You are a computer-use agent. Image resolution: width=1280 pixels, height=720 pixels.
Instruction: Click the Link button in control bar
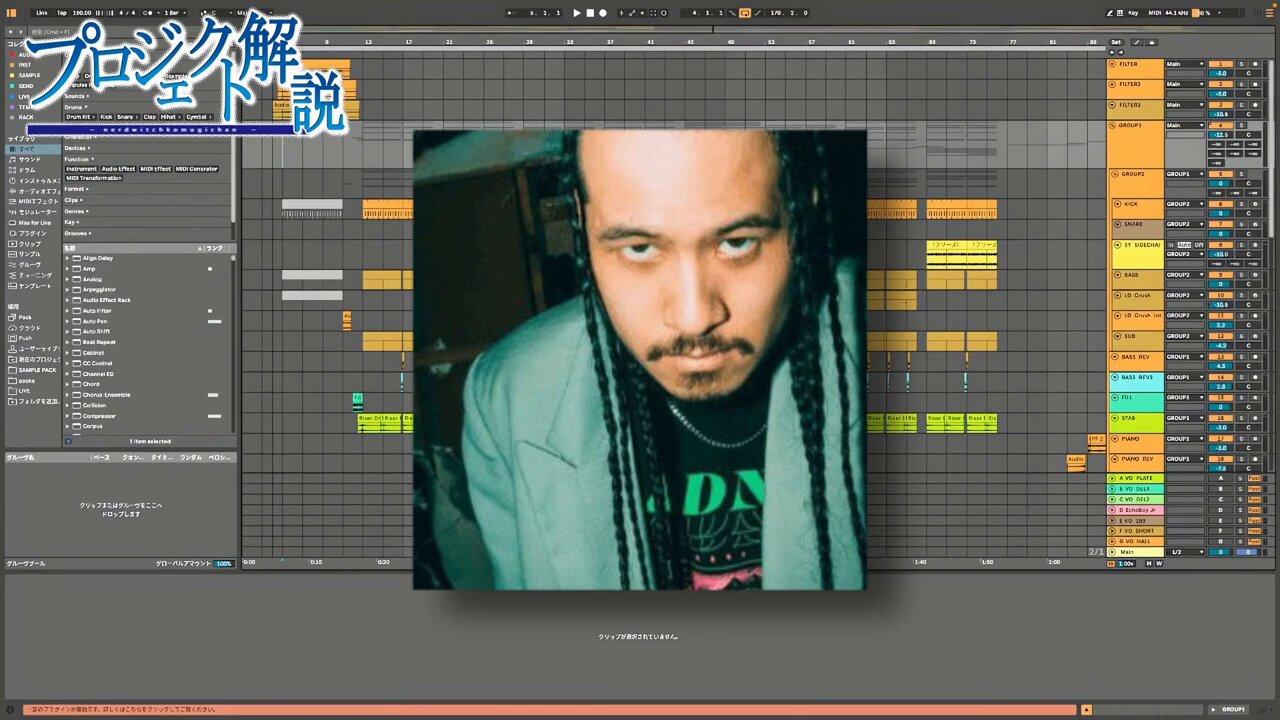pyautogui.click(x=41, y=13)
